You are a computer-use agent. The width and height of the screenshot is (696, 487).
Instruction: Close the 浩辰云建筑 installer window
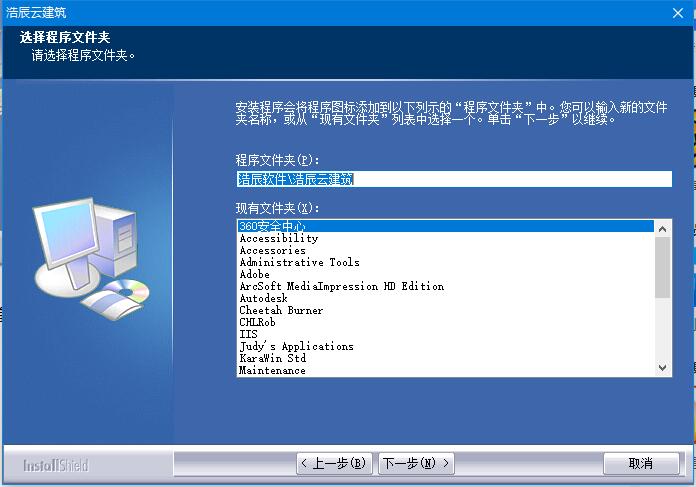click(676, 12)
